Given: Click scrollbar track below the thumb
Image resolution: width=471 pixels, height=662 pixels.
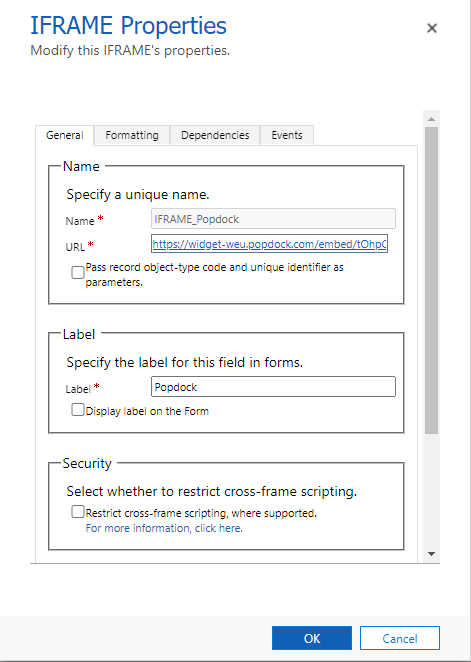Looking at the screenshot, I should (x=431, y=491).
